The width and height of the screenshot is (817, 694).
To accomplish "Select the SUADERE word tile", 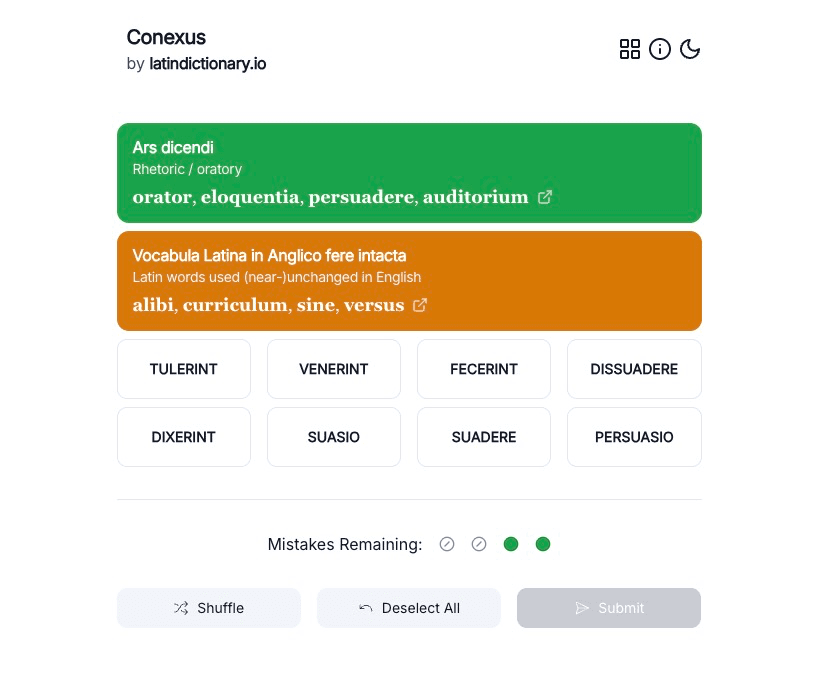I will (484, 437).
